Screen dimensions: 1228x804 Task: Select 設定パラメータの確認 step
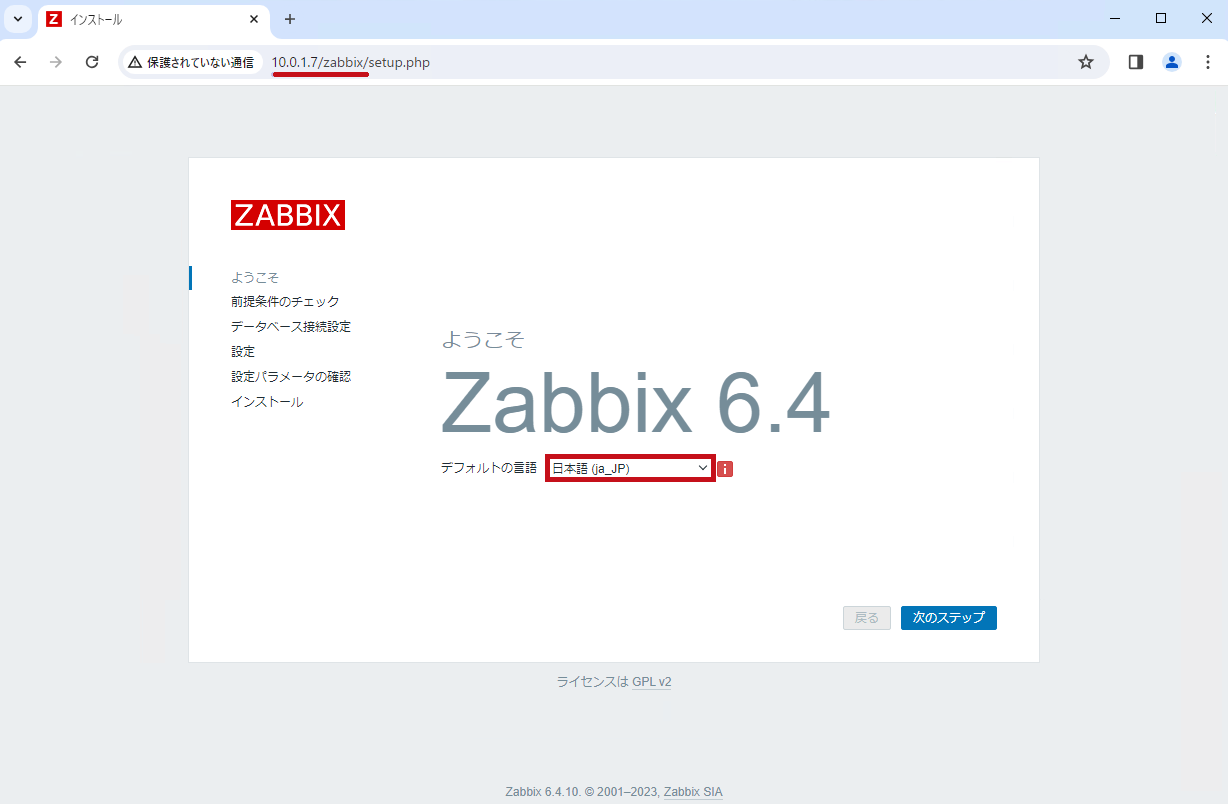click(291, 377)
